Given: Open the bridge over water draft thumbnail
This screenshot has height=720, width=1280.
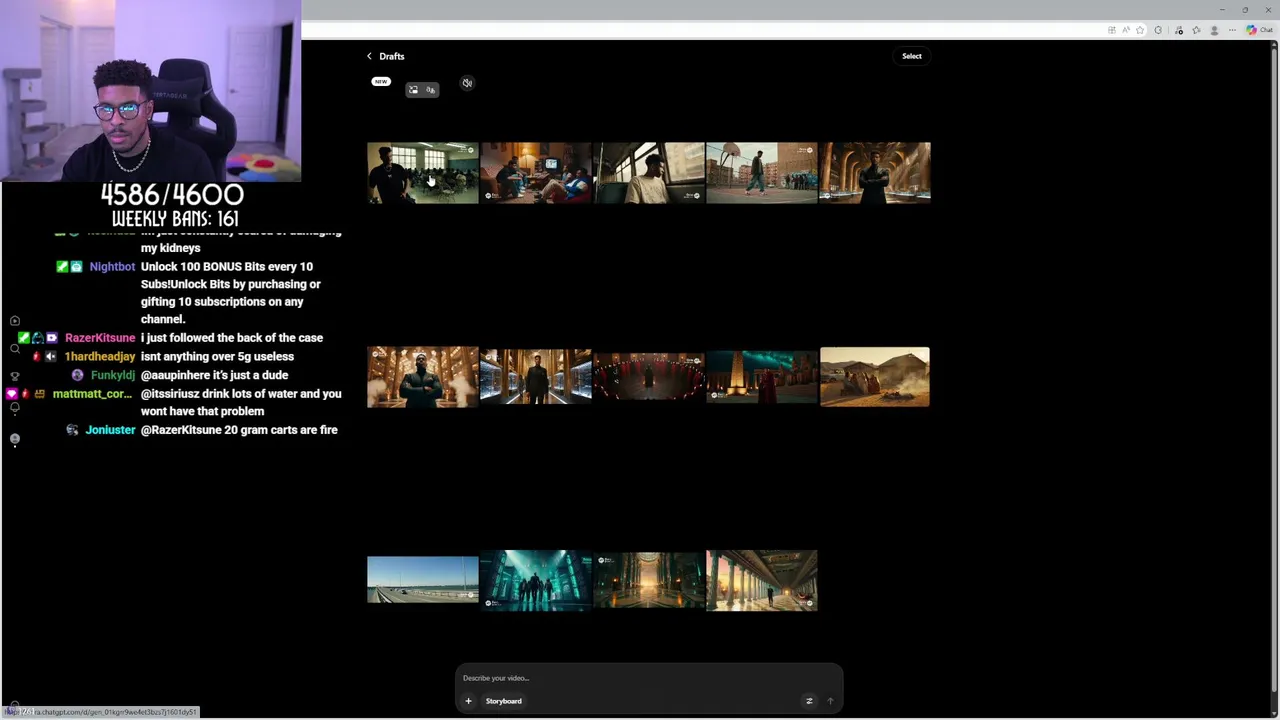Looking at the screenshot, I should 422,580.
